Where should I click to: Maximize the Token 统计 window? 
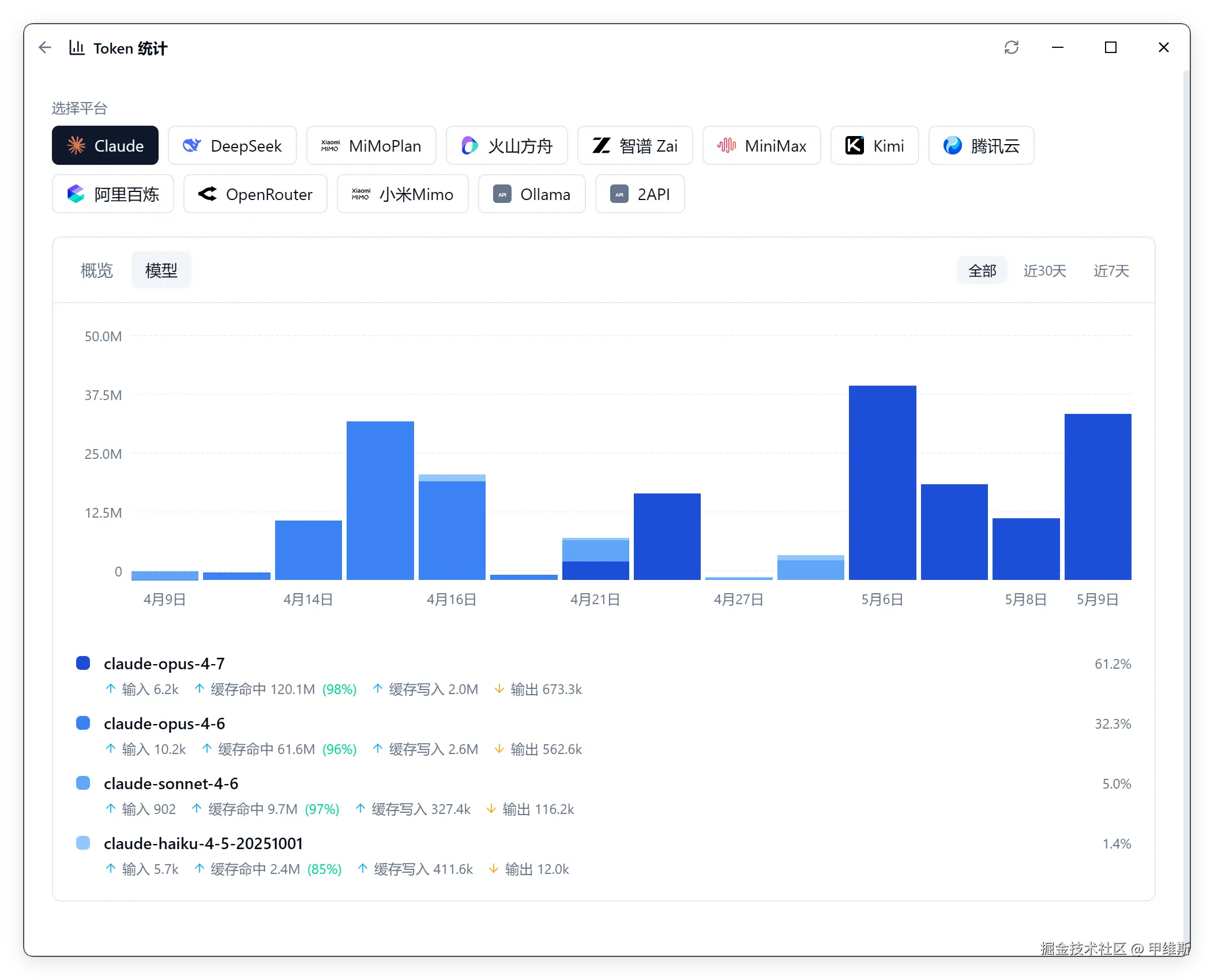(x=1110, y=47)
